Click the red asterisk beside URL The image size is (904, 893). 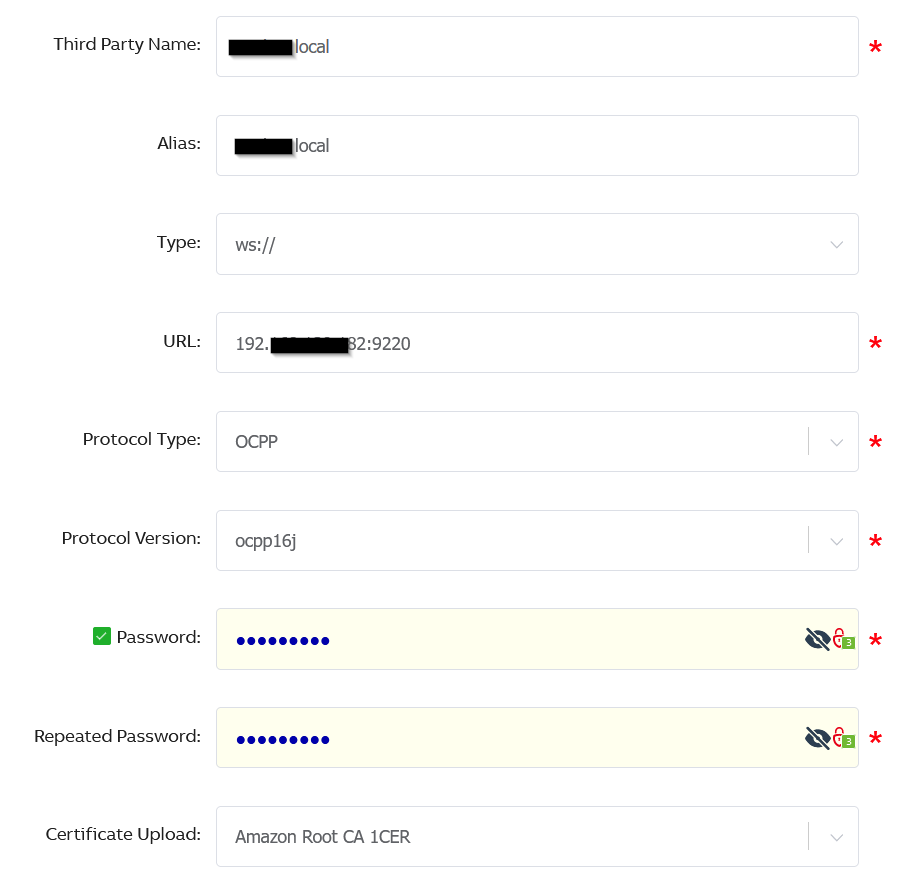(x=875, y=343)
